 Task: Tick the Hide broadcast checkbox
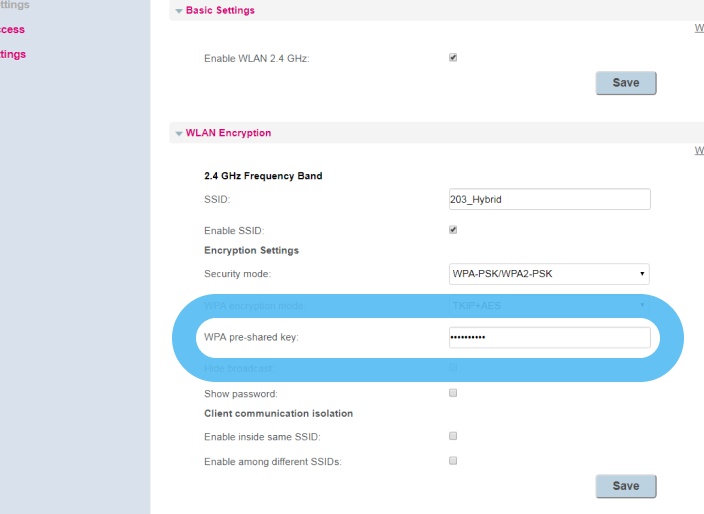pyautogui.click(x=453, y=368)
